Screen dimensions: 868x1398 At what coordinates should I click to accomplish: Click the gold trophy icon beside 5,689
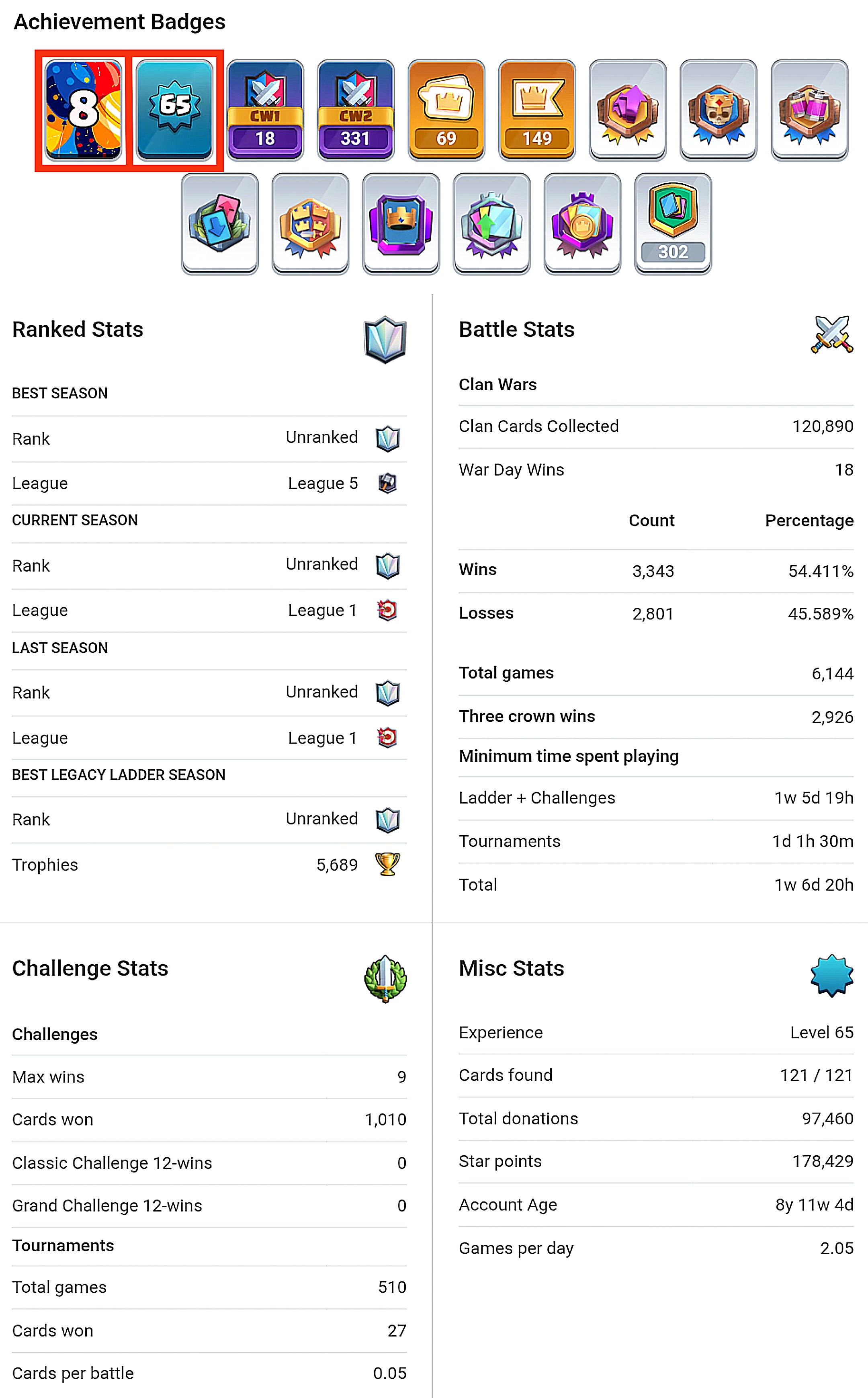tap(387, 864)
